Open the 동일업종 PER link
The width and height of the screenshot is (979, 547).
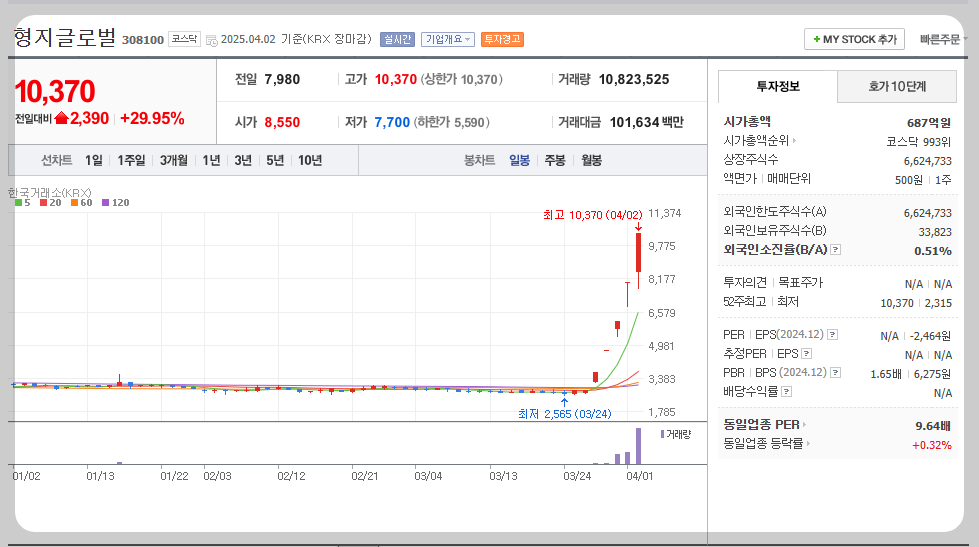point(764,425)
